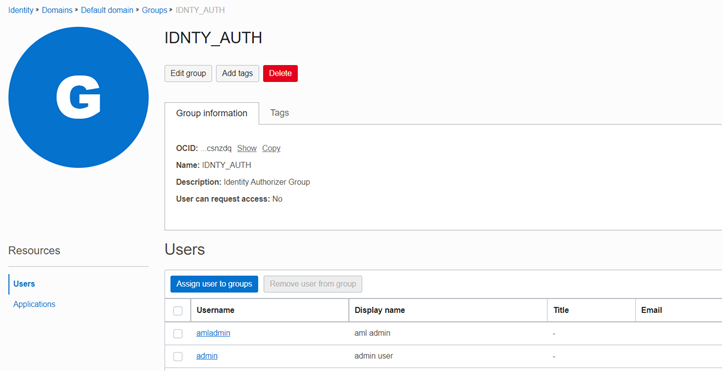Click the Users section heading
This screenshot has height=371, width=722.
point(185,249)
